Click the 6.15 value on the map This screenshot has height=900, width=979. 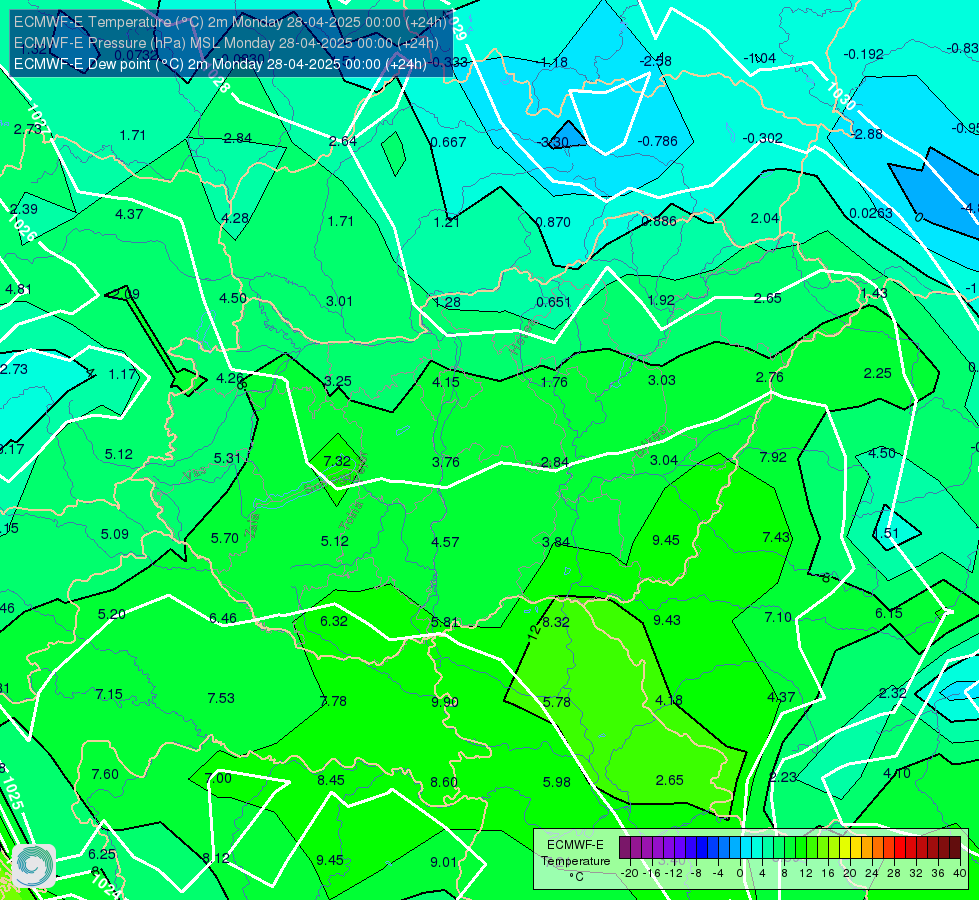pyautogui.click(x=888, y=614)
